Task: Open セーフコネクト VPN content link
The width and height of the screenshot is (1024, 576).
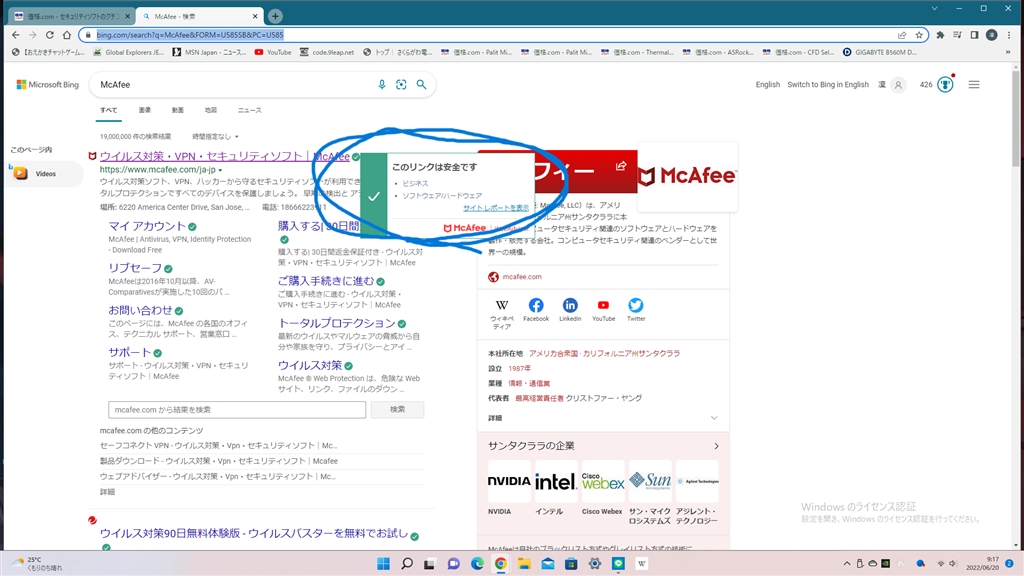Action: 218,445
